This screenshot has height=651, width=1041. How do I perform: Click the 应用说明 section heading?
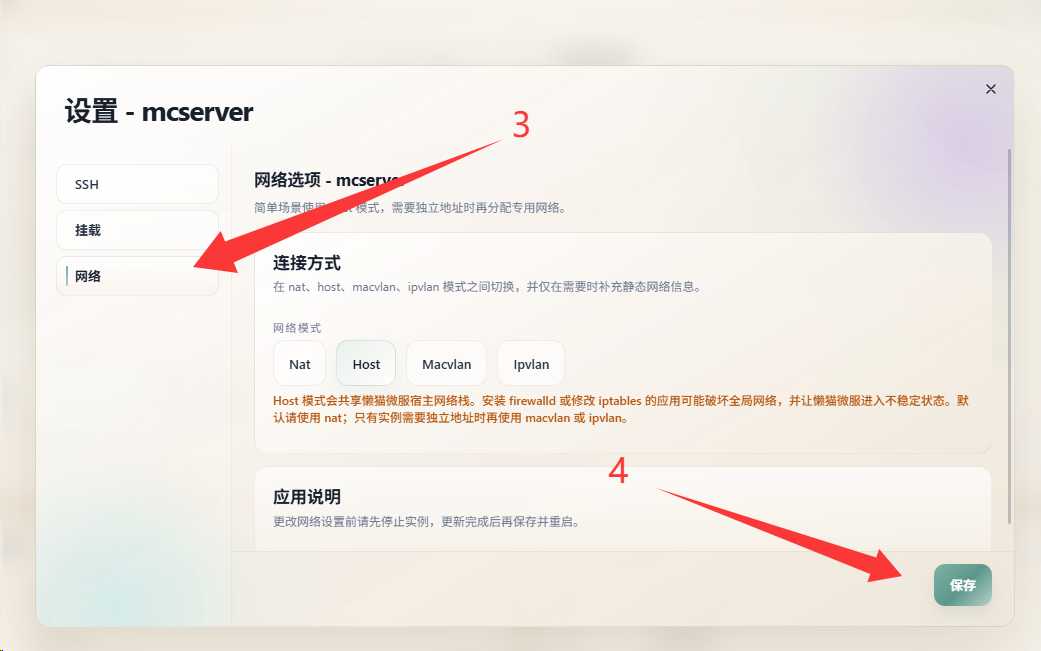click(307, 497)
